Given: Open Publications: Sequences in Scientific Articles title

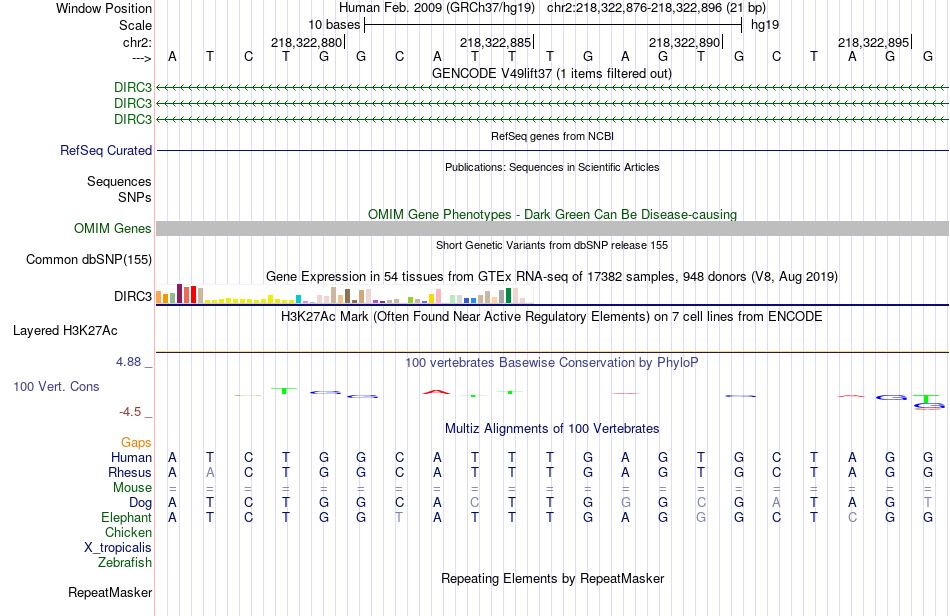Looking at the screenshot, I should [552, 167].
